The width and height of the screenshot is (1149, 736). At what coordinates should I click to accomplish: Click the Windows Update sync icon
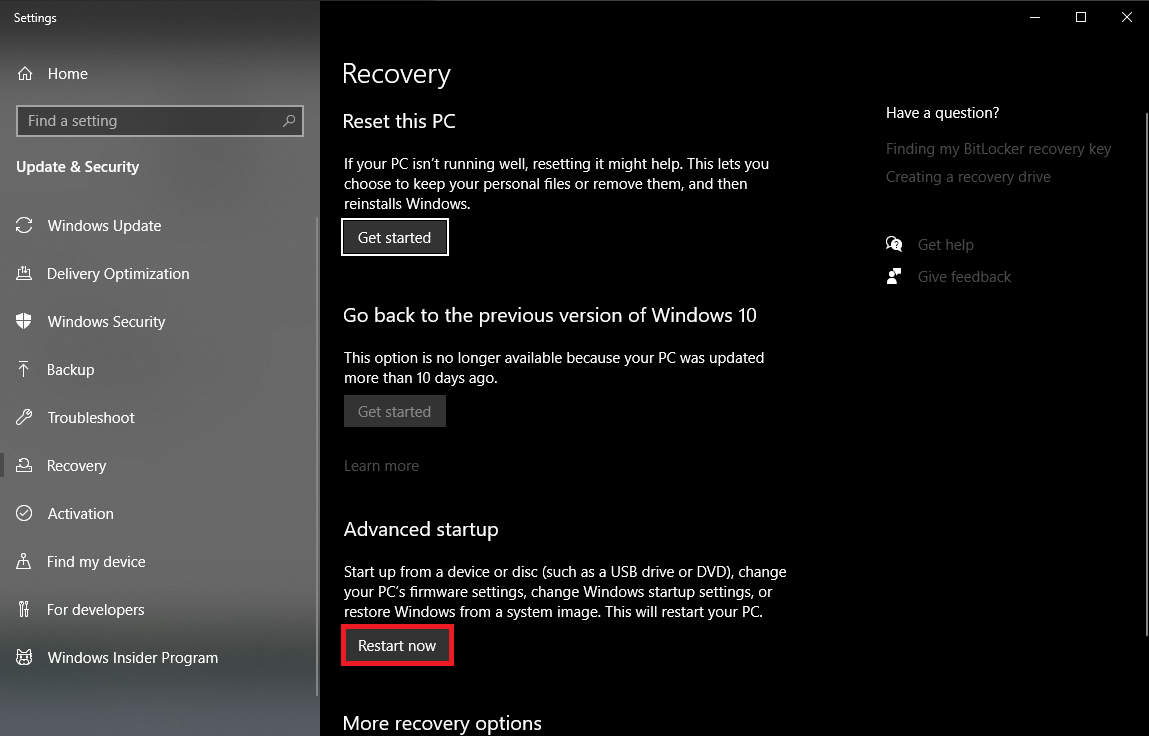(25, 226)
